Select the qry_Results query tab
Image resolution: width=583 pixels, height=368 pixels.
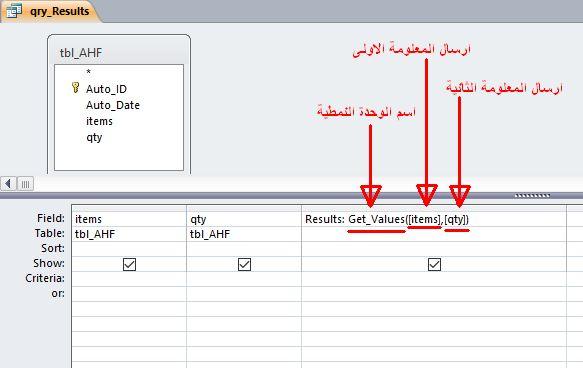pos(50,11)
